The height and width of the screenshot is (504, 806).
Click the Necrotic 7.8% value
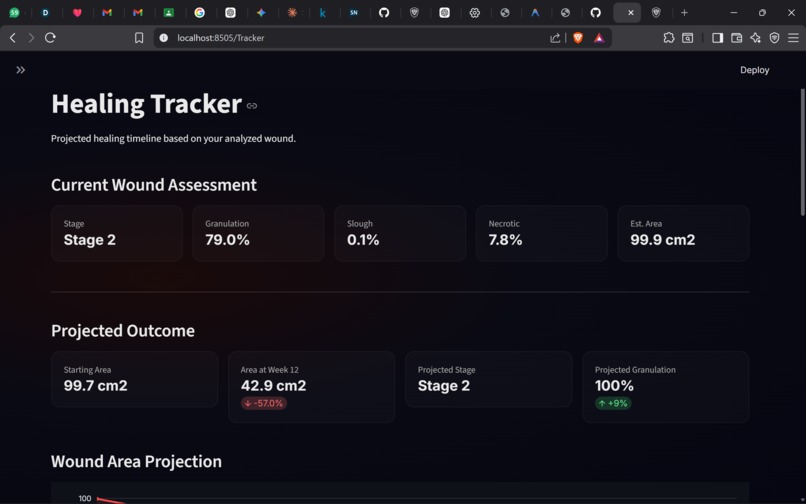[x=505, y=240]
